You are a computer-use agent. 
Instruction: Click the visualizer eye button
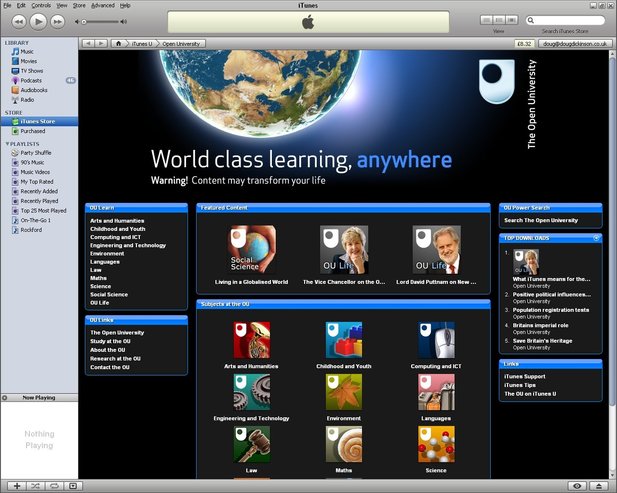click(x=577, y=486)
